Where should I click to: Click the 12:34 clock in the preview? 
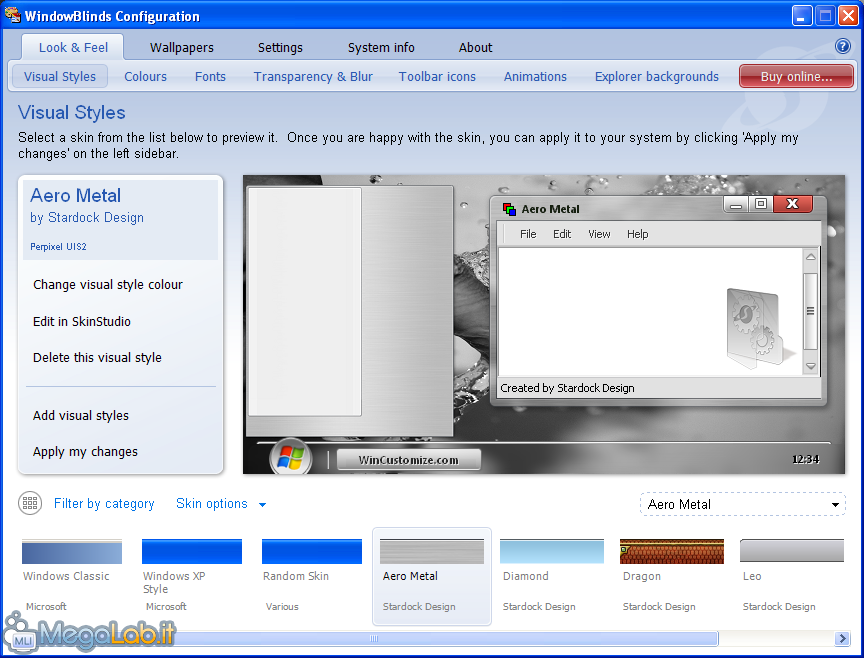[806, 459]
